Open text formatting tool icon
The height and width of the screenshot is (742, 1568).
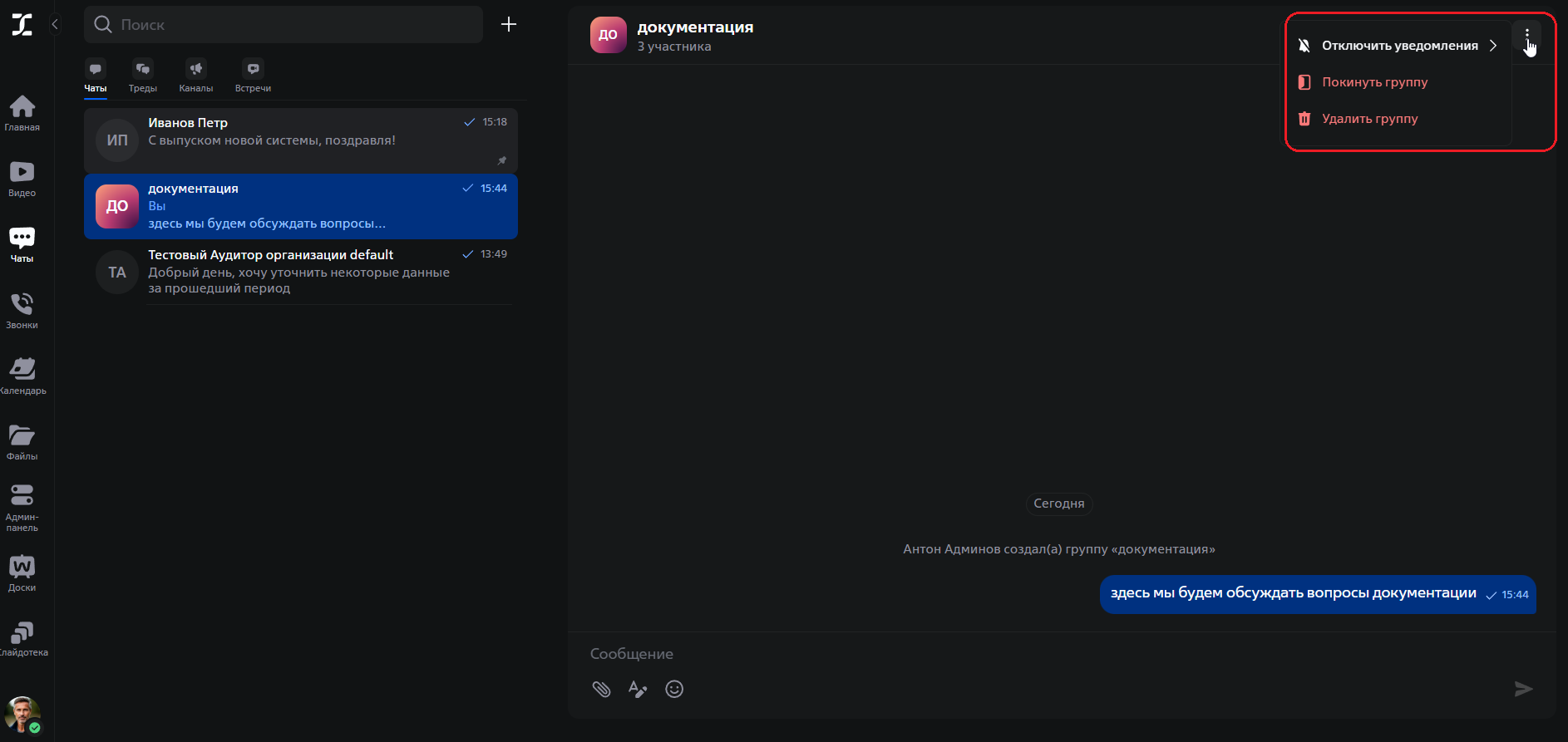coord(638,689)
